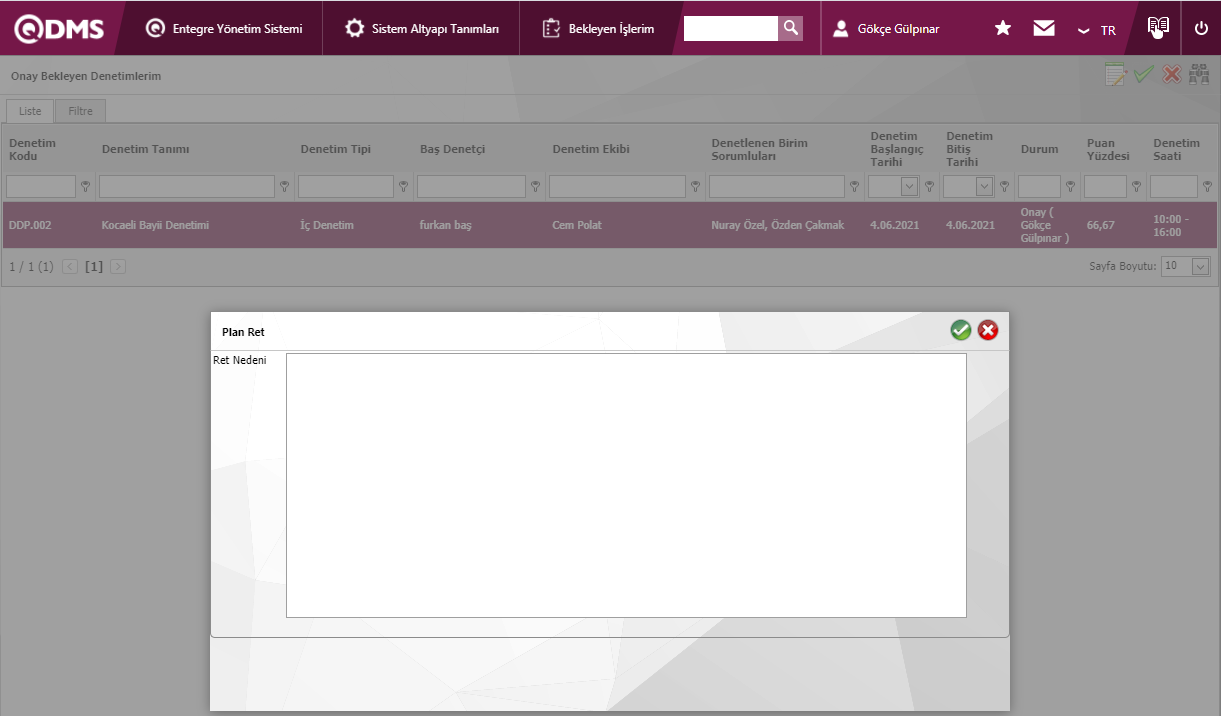
Task: Open favorites via star icon
Action: point(1003,28)
